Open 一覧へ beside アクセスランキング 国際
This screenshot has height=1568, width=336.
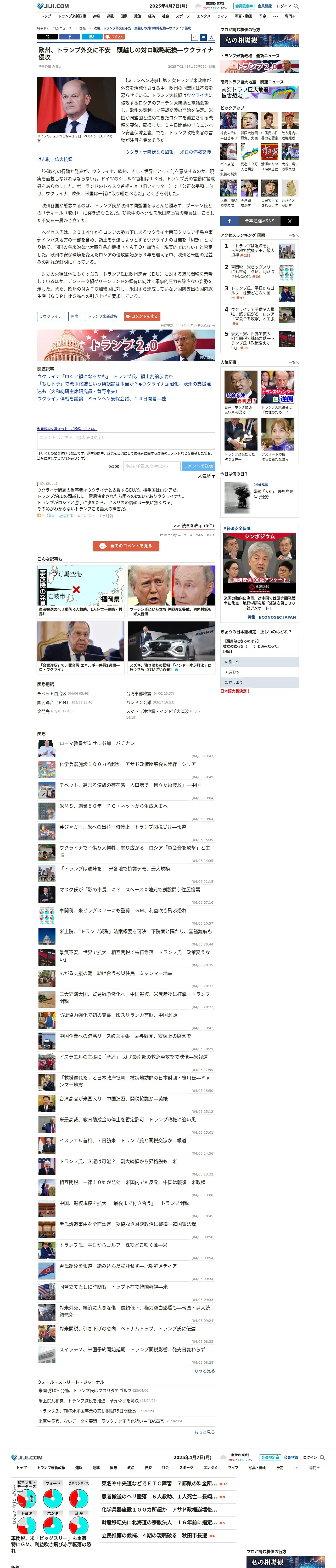[294, 235]
